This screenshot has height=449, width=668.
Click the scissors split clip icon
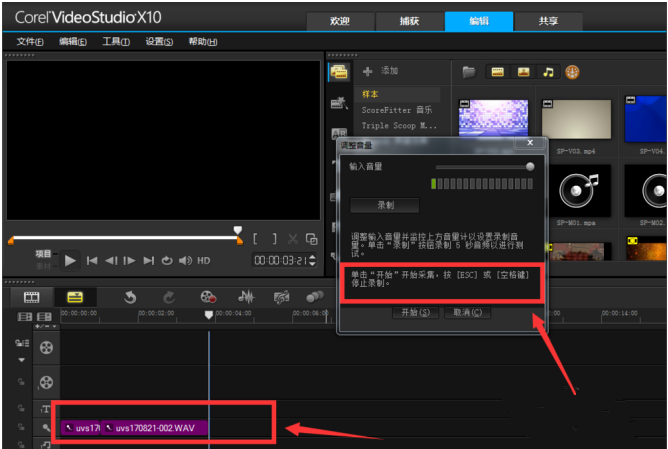[x=293, y=239]
